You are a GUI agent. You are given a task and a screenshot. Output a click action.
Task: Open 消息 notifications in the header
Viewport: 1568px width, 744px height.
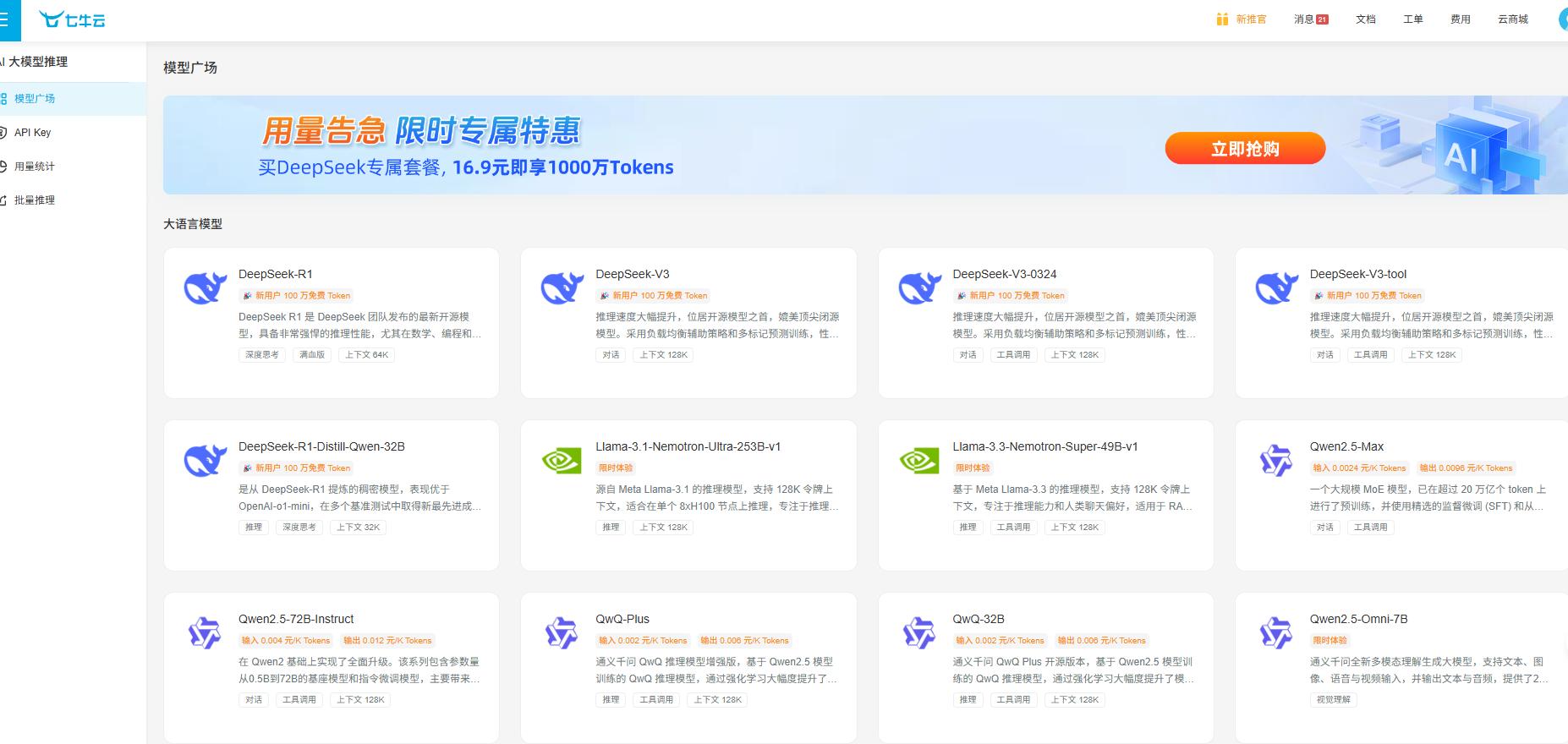(x=1311, y=19)
